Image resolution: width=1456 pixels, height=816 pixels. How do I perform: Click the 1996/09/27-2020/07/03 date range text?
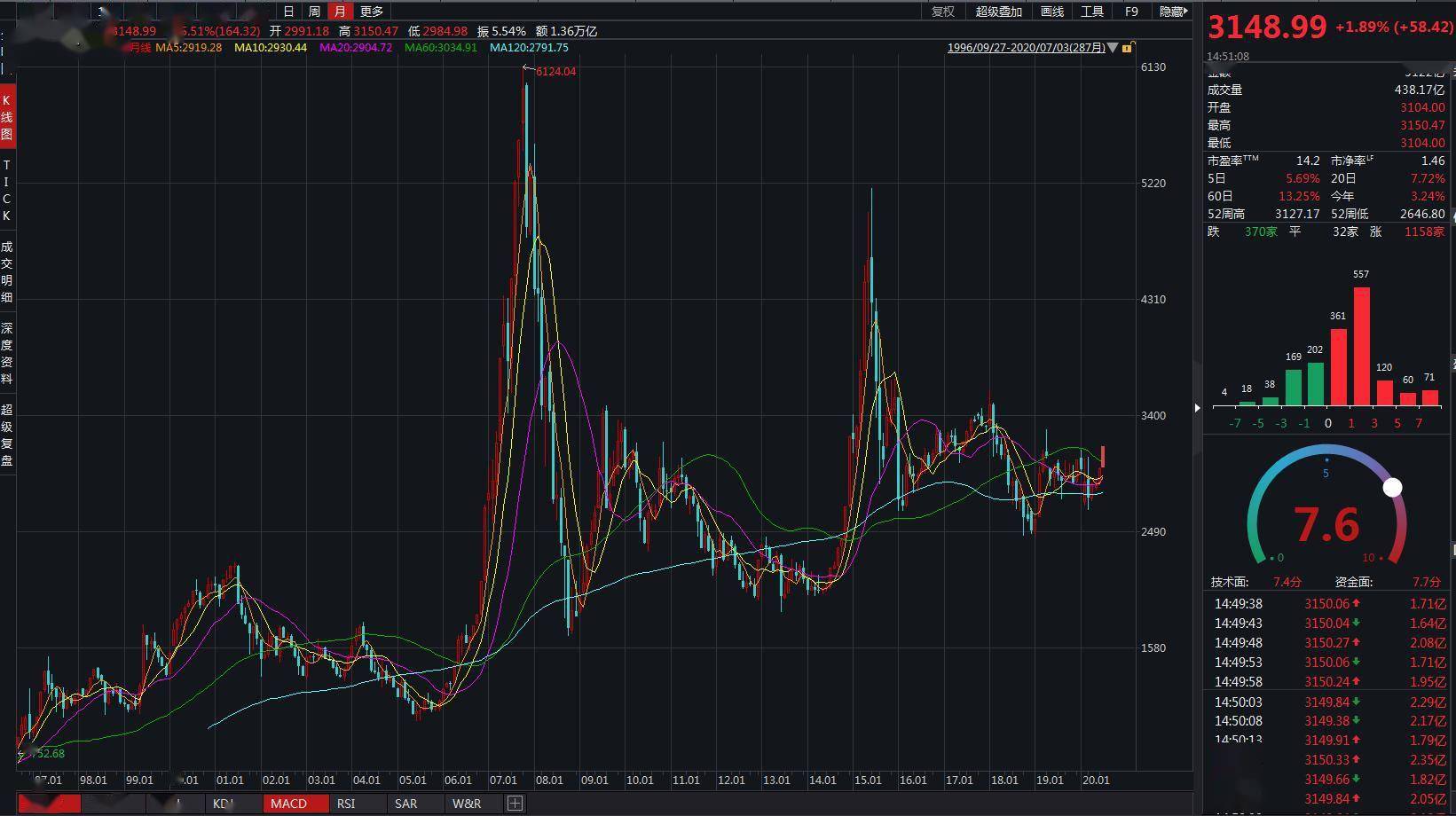(1027, 48)
